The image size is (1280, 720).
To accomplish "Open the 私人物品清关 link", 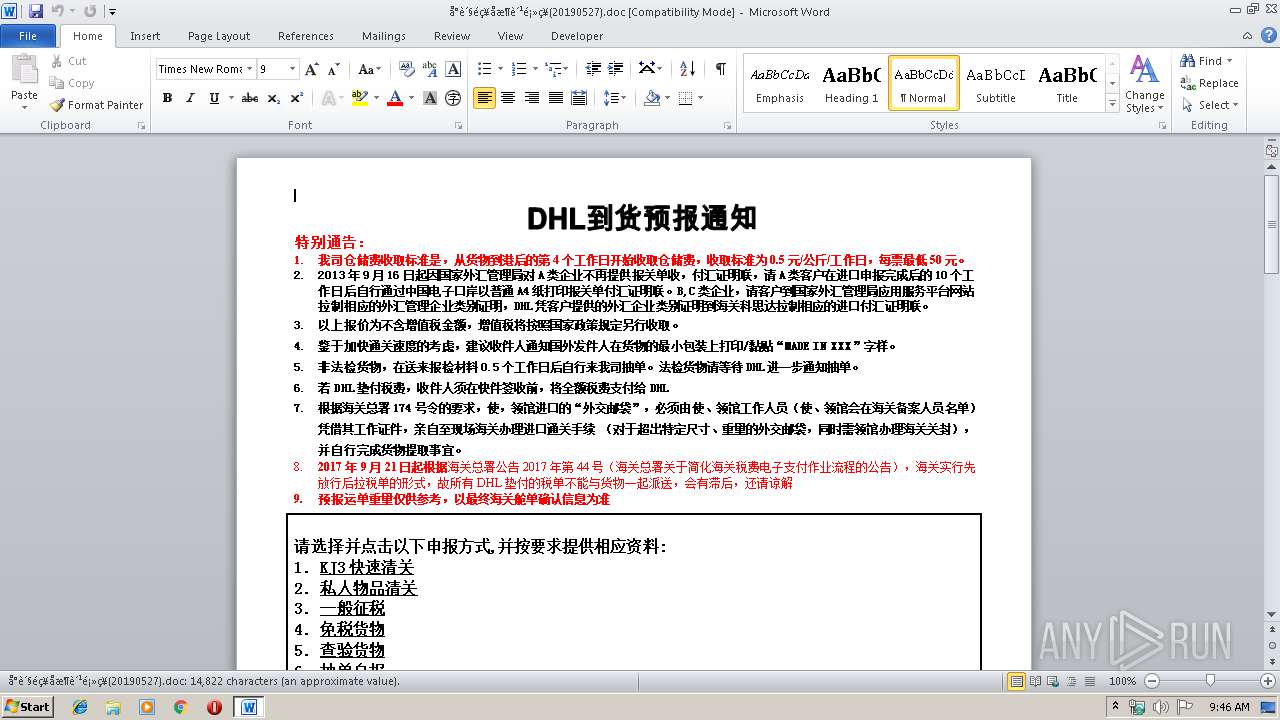I will (x=368, y=588).
